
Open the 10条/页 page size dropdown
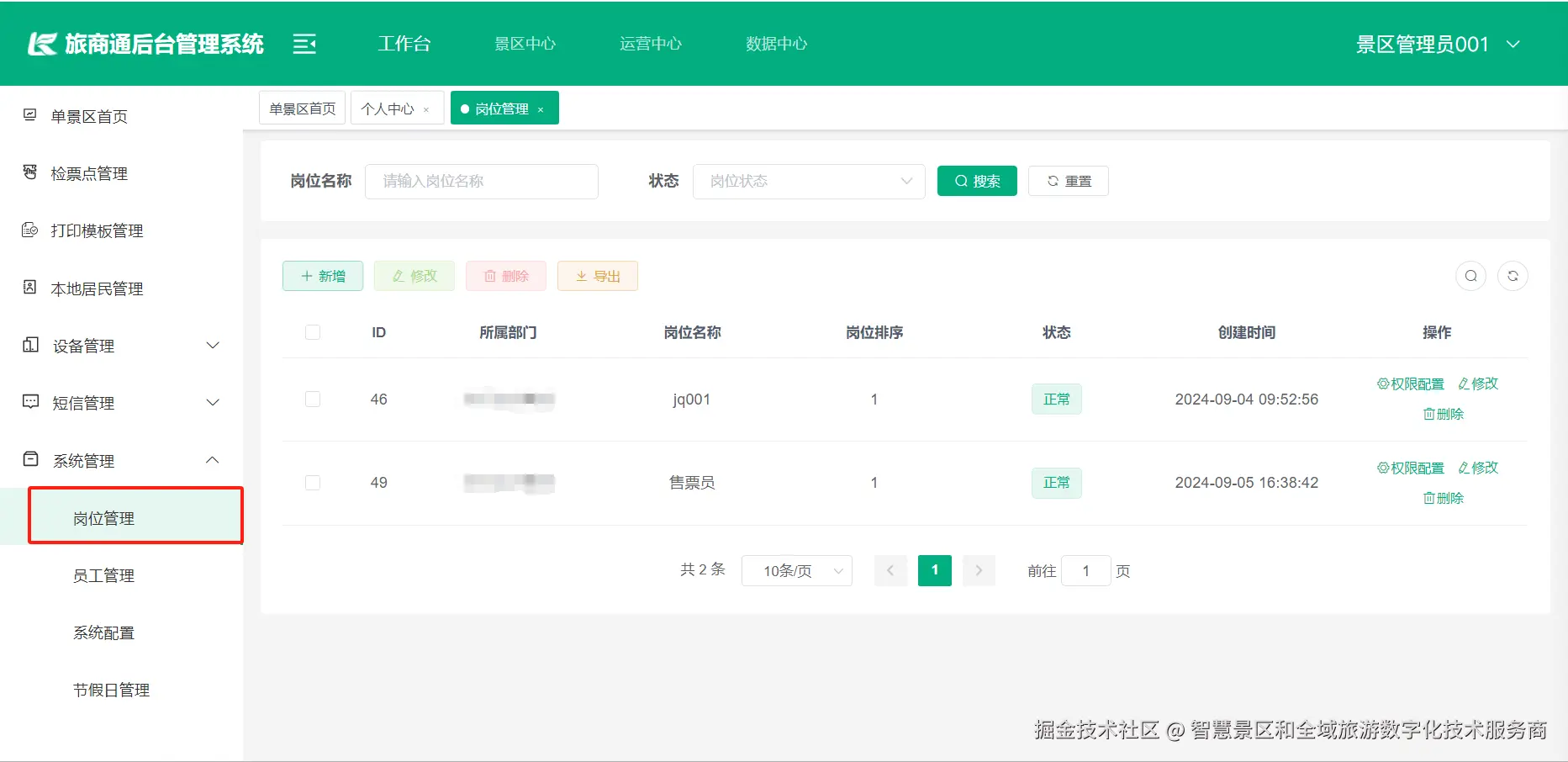797,570
